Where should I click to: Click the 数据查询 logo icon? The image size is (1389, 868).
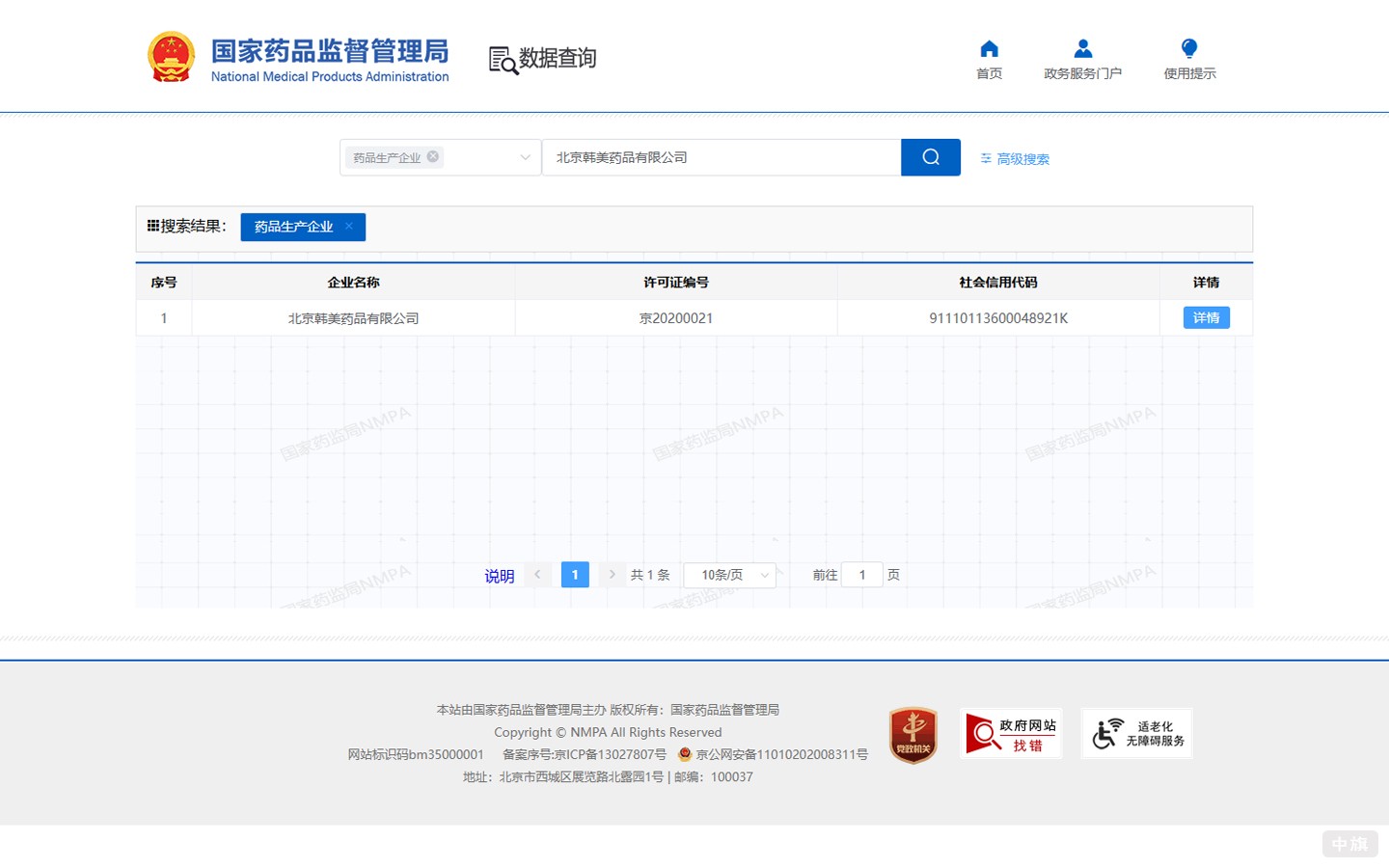503,60
